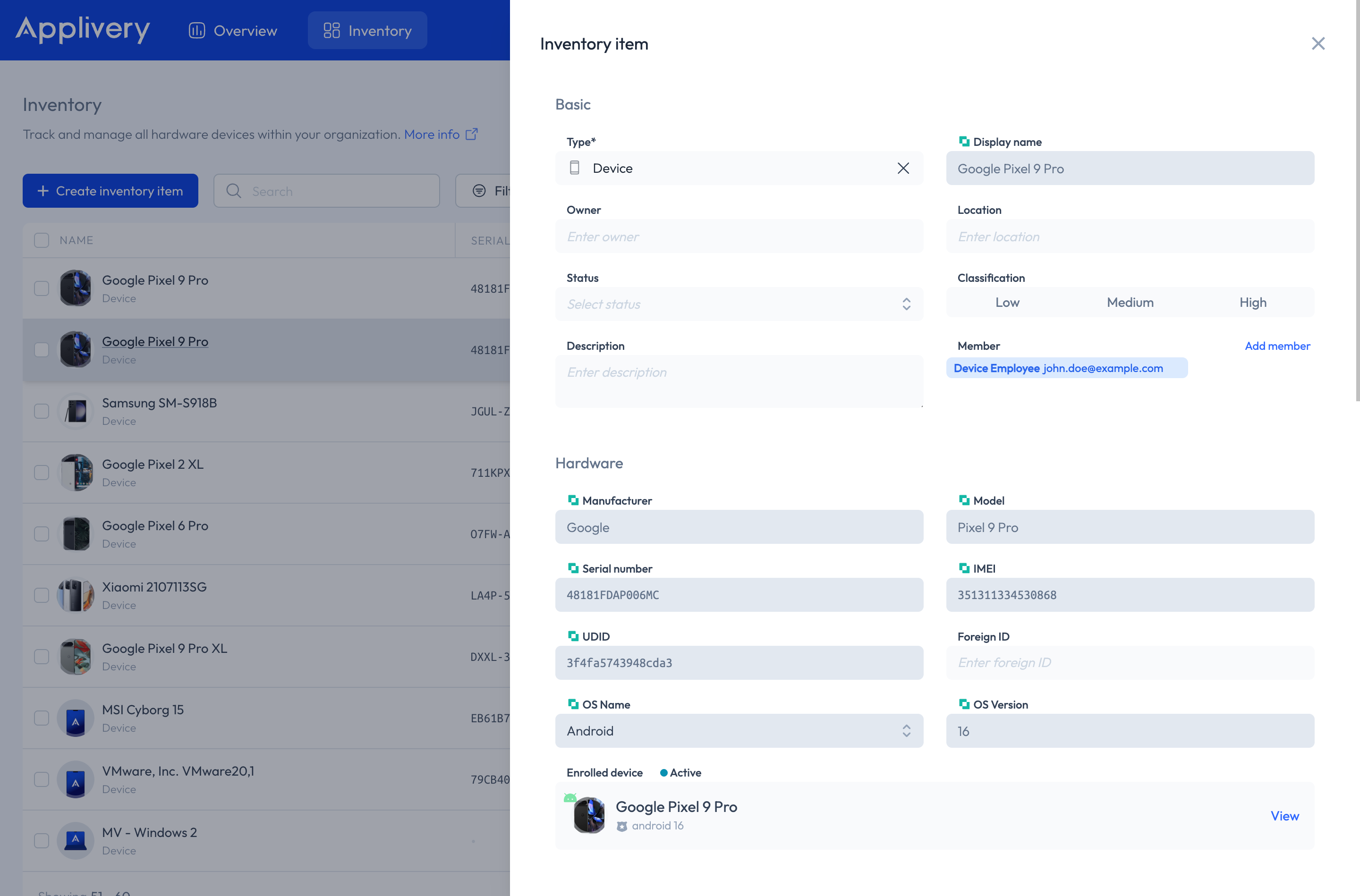1360x896 pixels.
Task: Clear the Device type selection
Action: (903, 168)
